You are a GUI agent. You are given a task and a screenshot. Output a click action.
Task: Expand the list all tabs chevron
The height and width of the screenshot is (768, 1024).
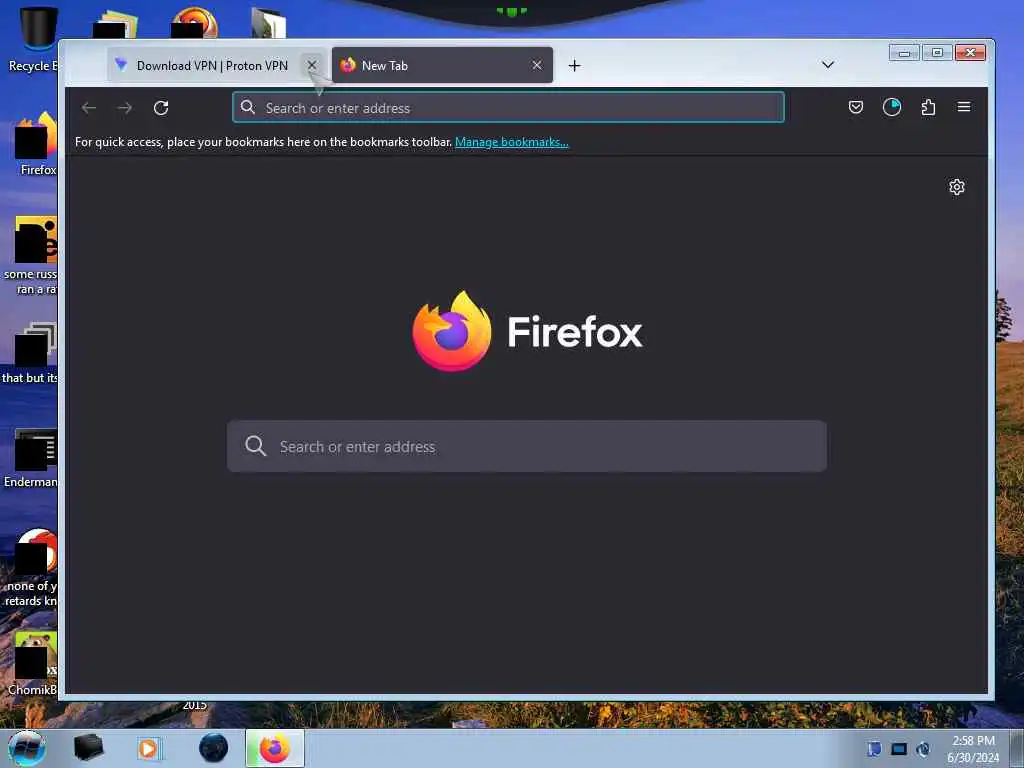pos(827,65)
